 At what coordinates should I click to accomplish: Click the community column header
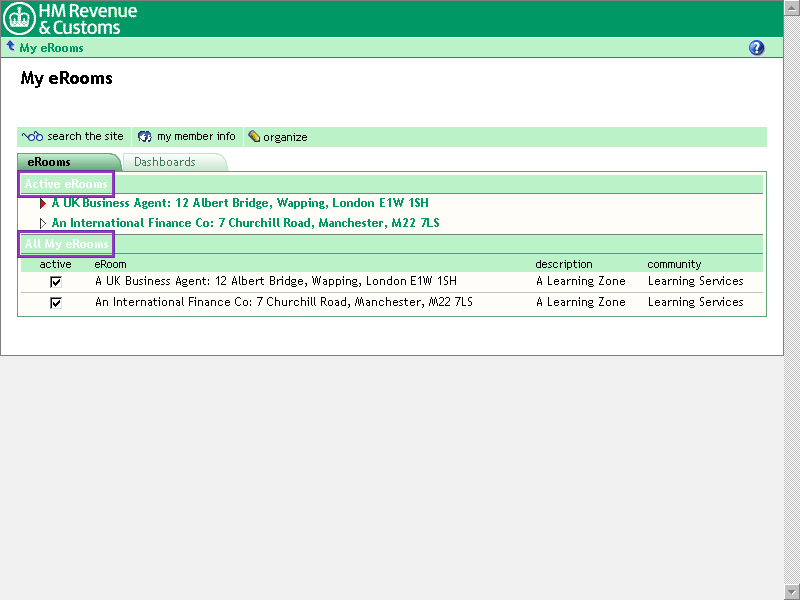[x=674, y=264]
